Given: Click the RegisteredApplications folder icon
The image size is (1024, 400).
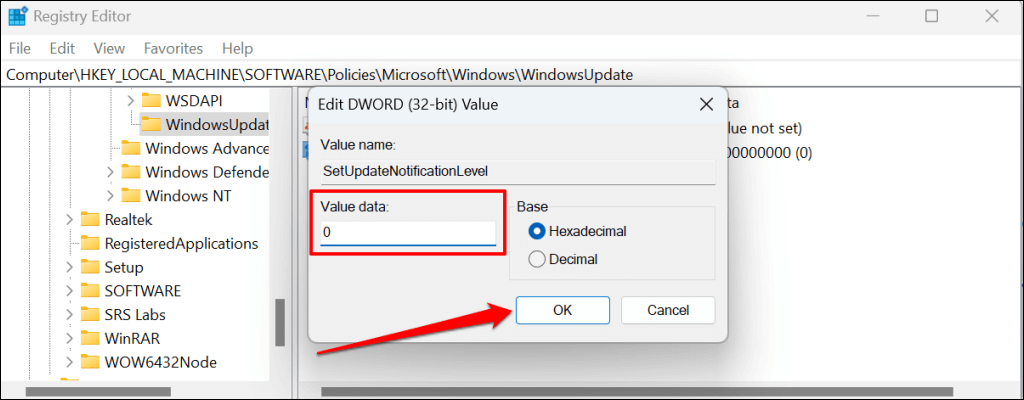Looking at the screenshot, I should (x=91, y=243).
